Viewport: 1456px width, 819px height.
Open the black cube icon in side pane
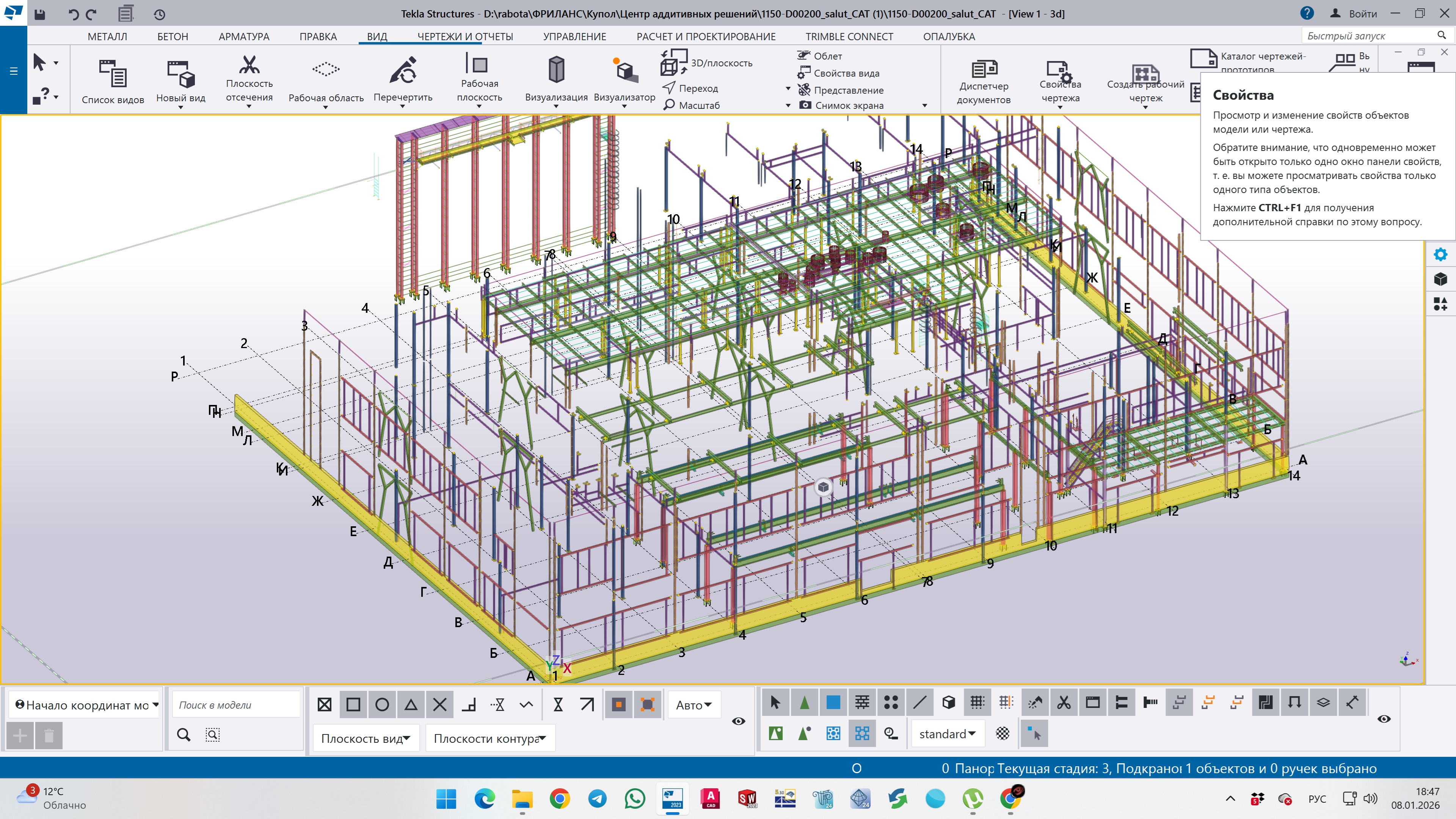coord(1440,279)
